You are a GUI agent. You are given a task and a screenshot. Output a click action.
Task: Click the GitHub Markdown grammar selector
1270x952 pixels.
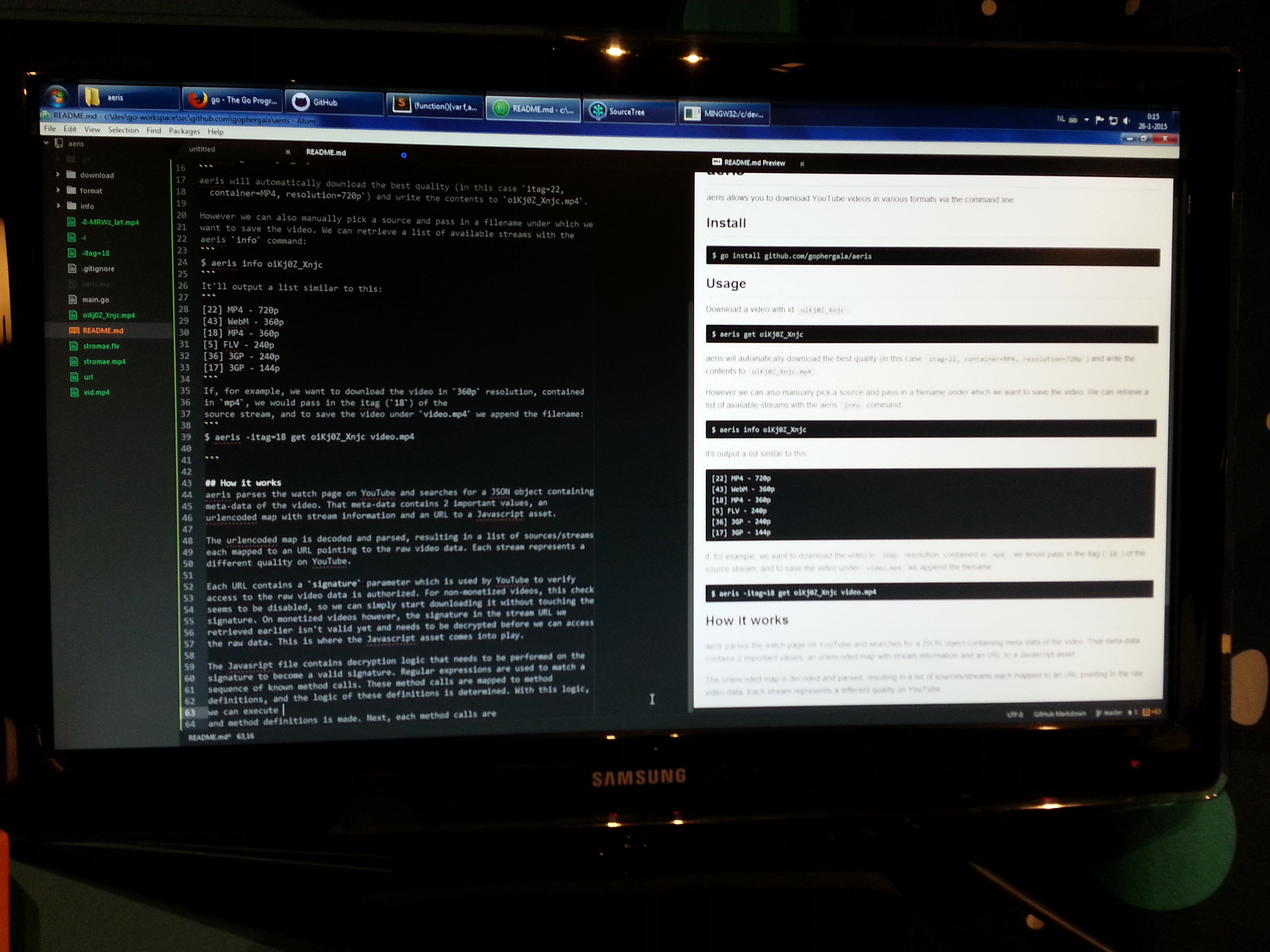(1059, 714)
